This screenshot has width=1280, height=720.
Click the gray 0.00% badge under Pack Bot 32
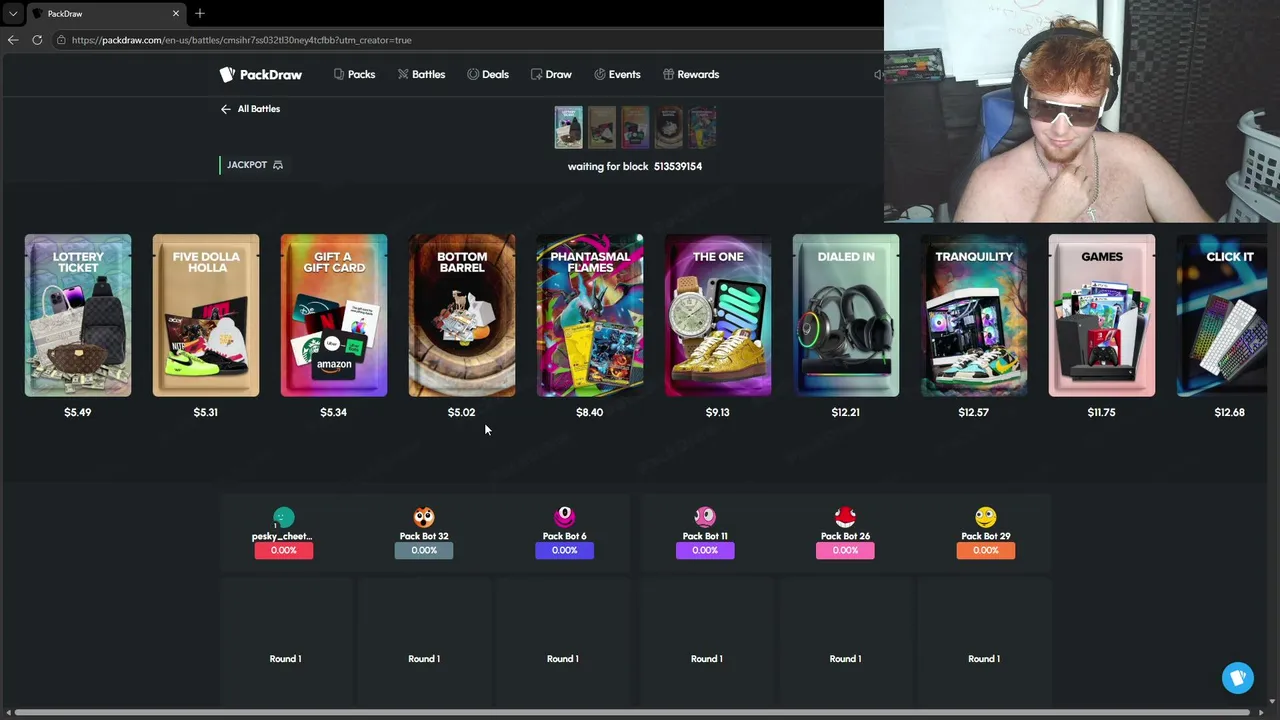point(424,550)
